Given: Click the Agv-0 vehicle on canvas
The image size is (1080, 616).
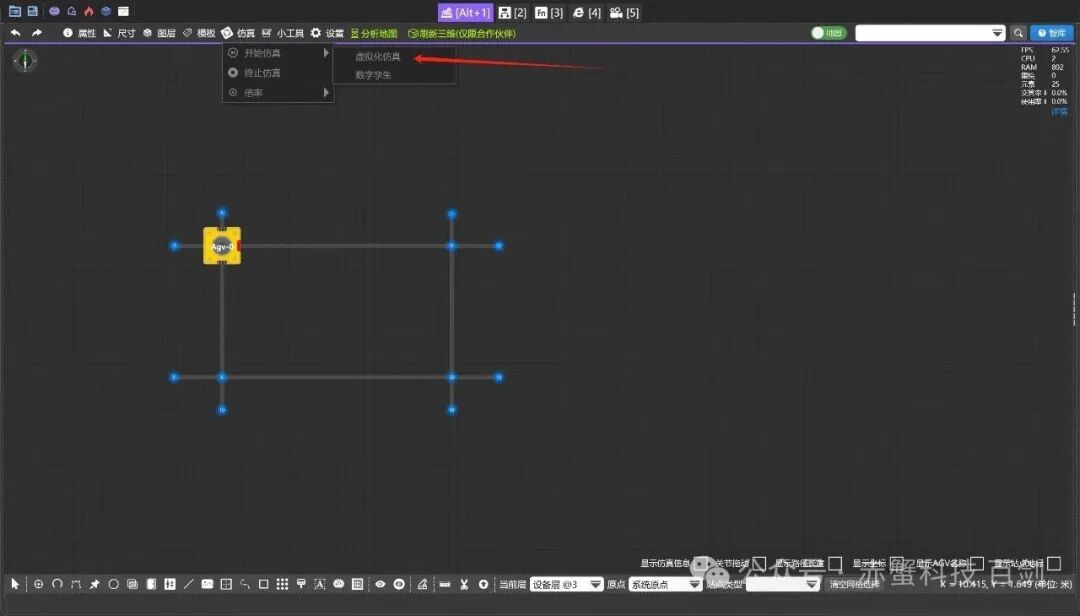Looking at the screenshot, I should 222,246.
